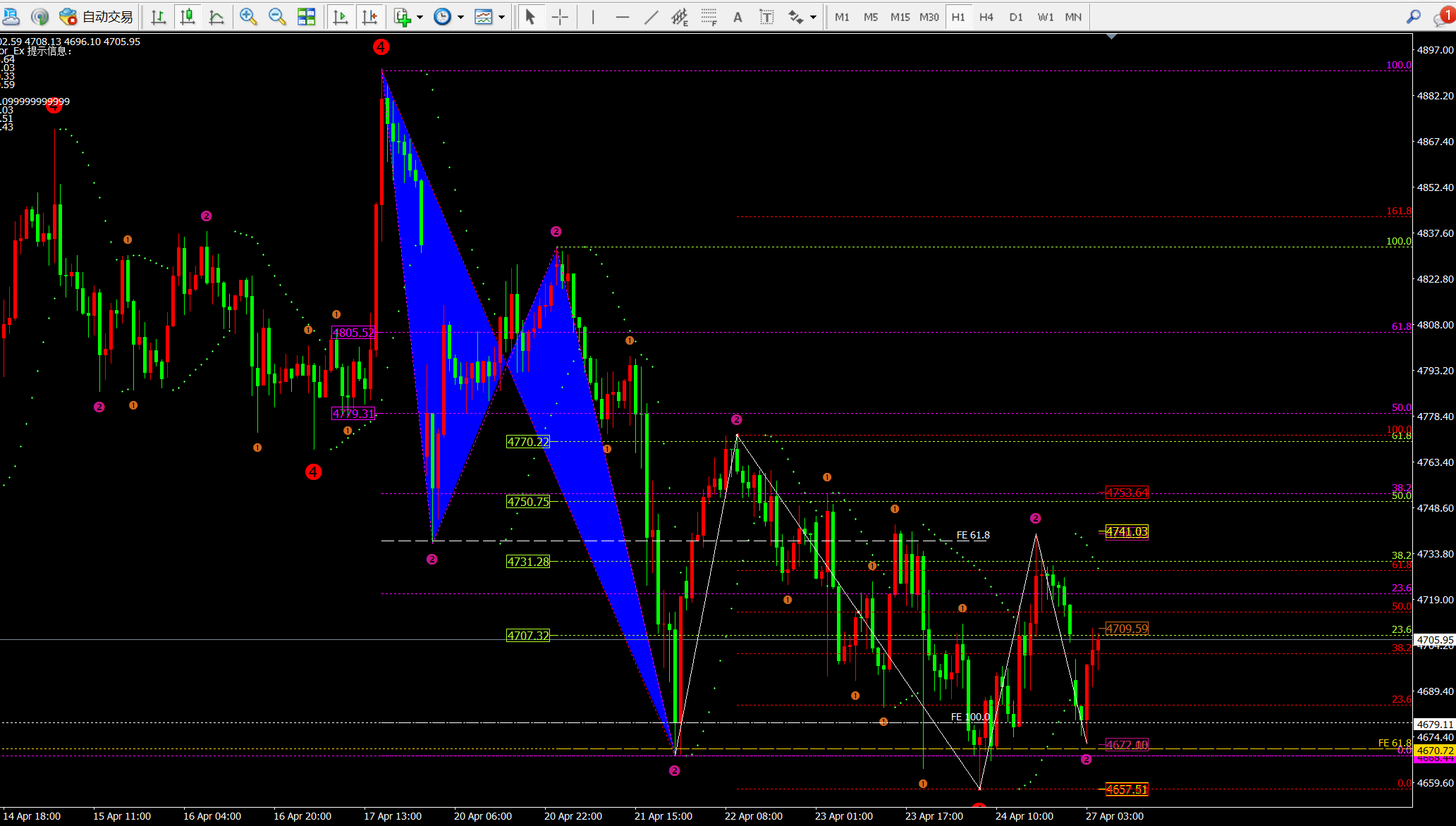The height and width of the screenshot is (826, 1456).
Task: Expand the chart templates dropdown arrow
Action: (x=502, y=17)
